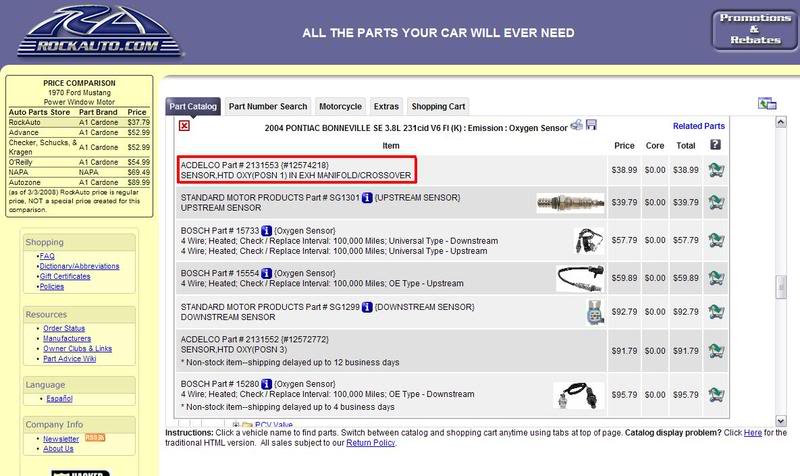Open info icon for Bosch 15280
The image size is (800, 476).
pos(266,384)
